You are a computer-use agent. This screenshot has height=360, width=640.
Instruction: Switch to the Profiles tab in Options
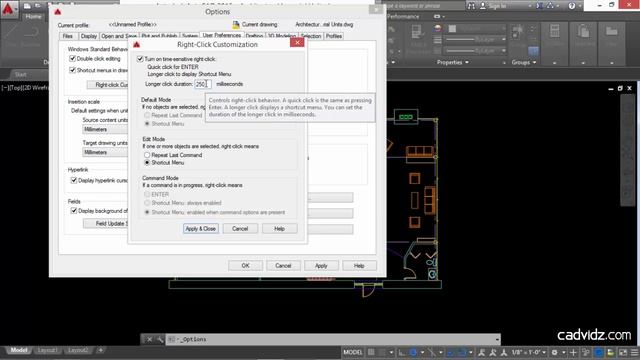pos(334,36)
